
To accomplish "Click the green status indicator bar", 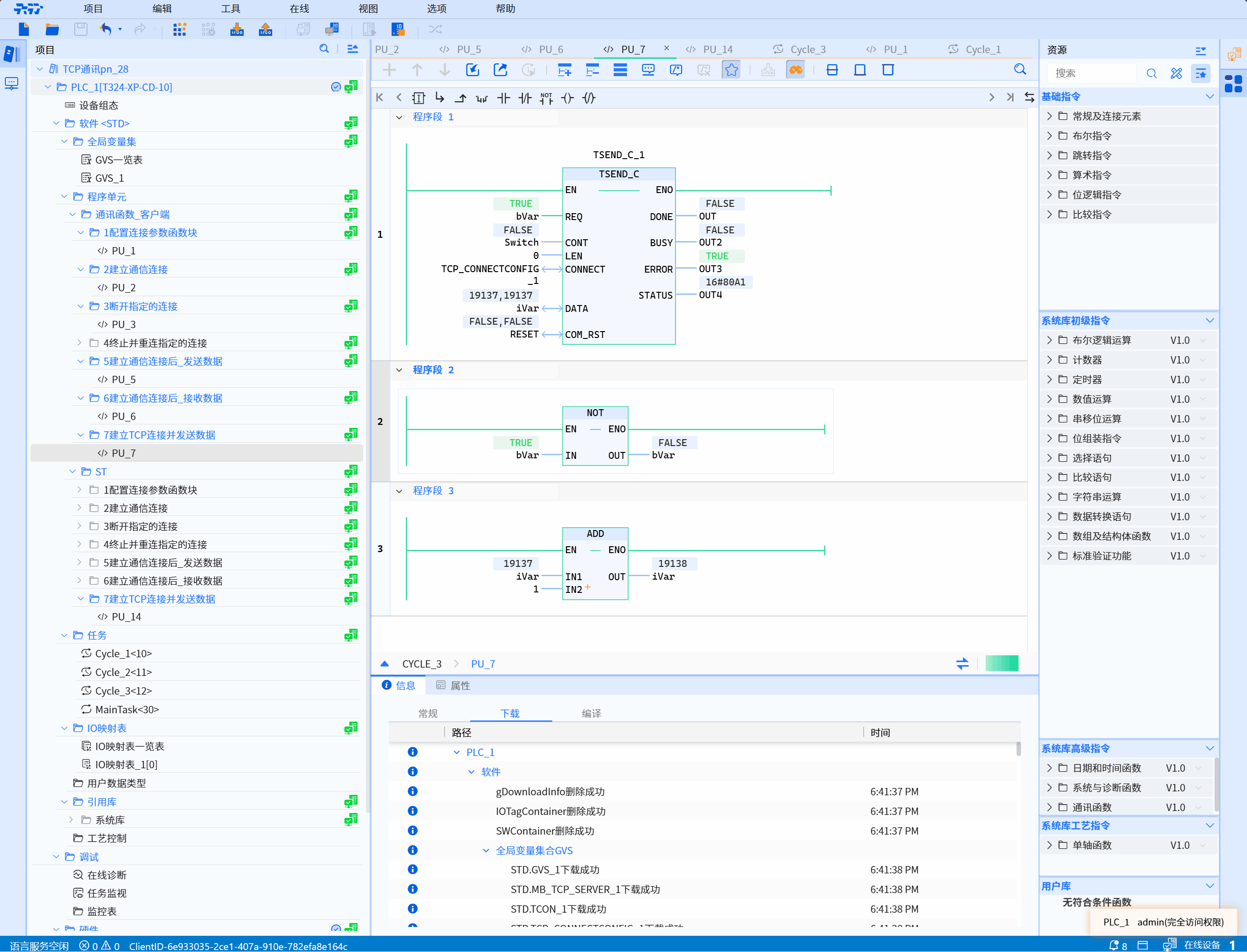I will tap(1001, 663).
